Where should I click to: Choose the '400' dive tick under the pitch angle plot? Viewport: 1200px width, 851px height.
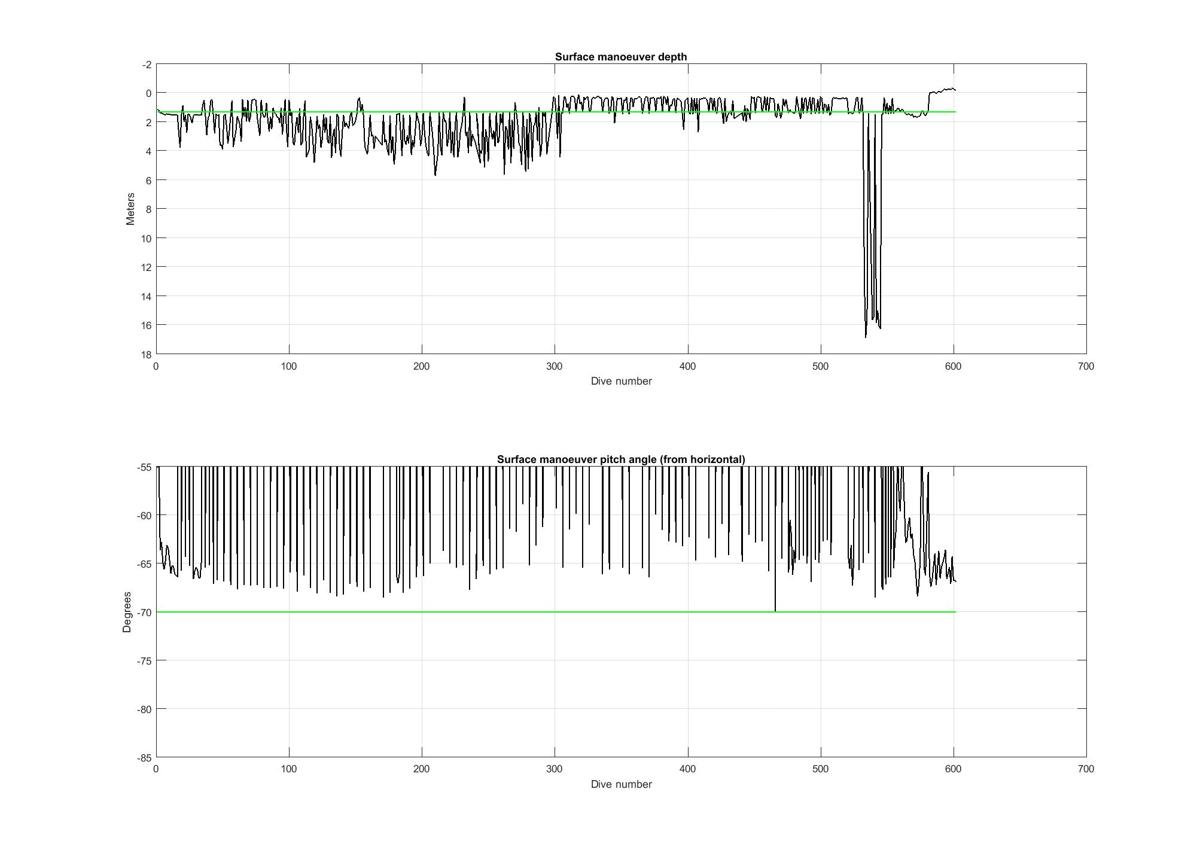pos(688,769)
